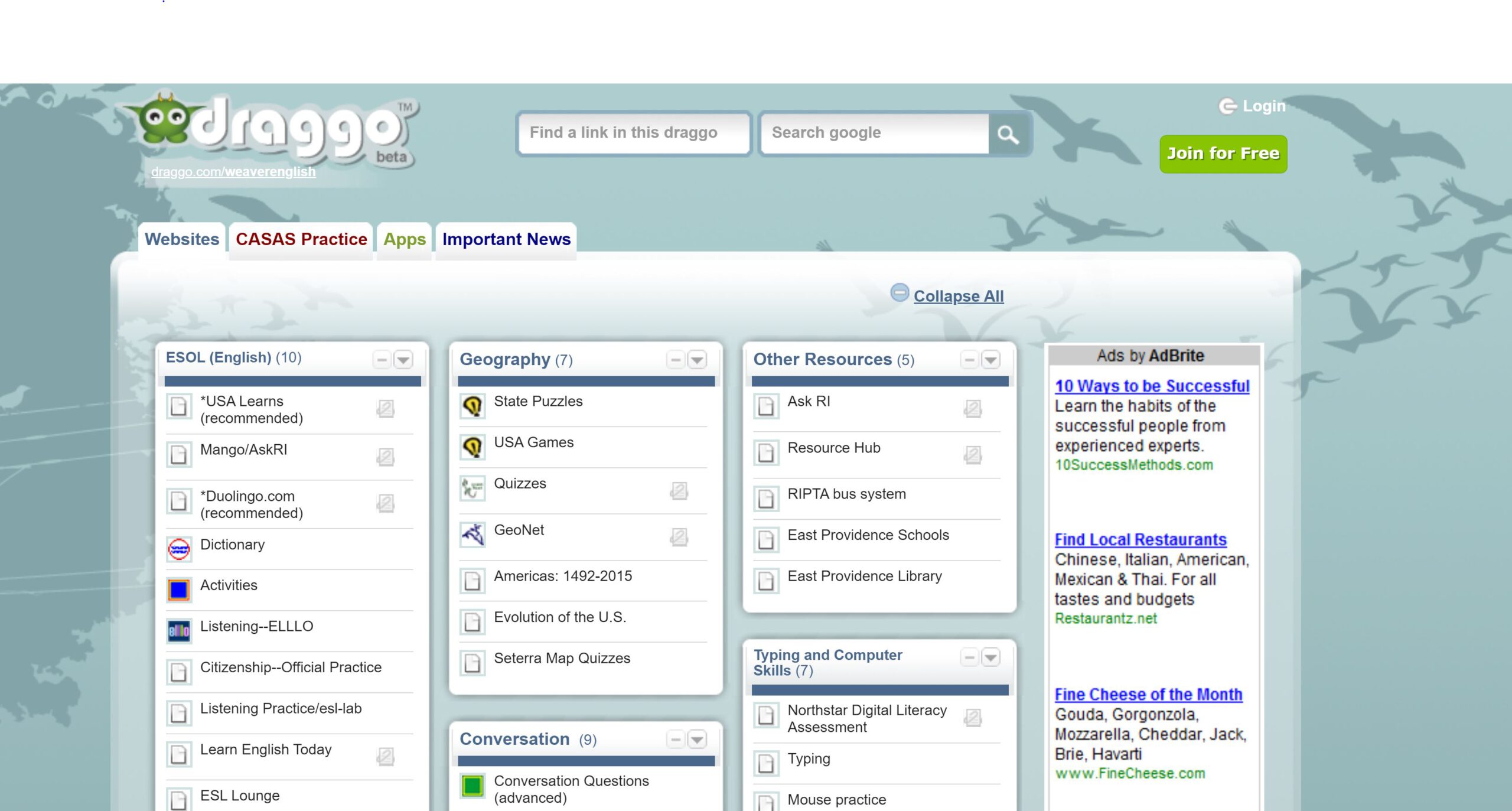Open note icon beside Ask RI
The height and width of the screenshot is (811, 1512).
(x=972, y=409)
